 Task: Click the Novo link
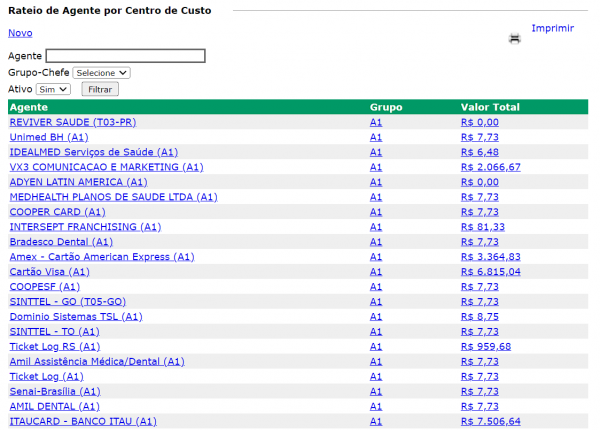20,33
